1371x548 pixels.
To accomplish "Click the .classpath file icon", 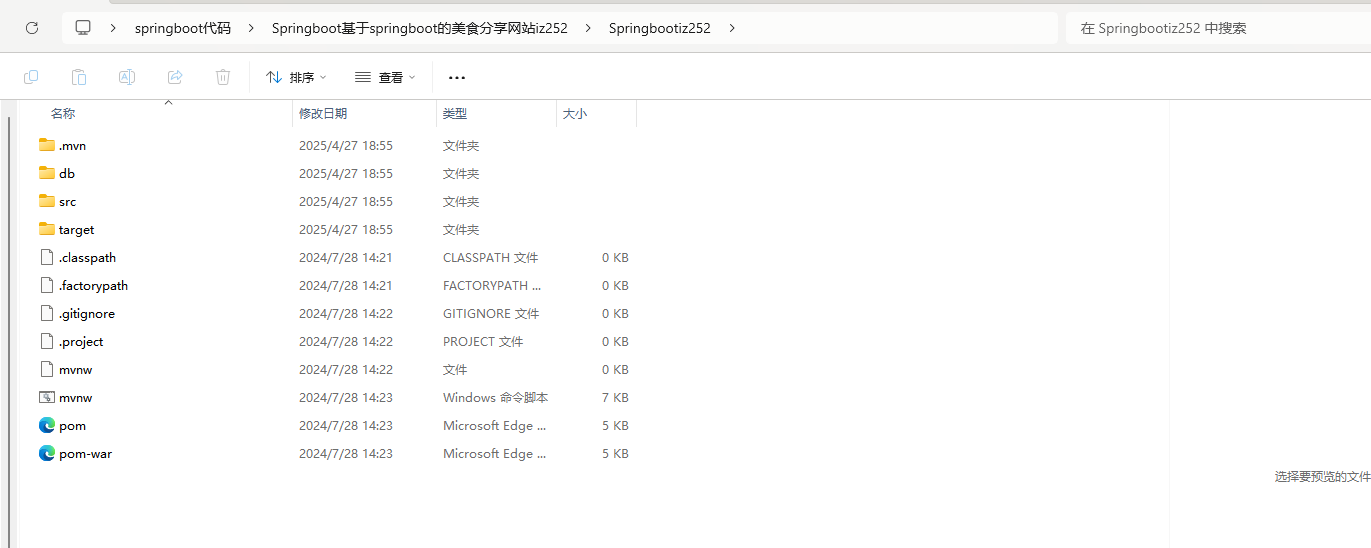I will tap(47, 257).
